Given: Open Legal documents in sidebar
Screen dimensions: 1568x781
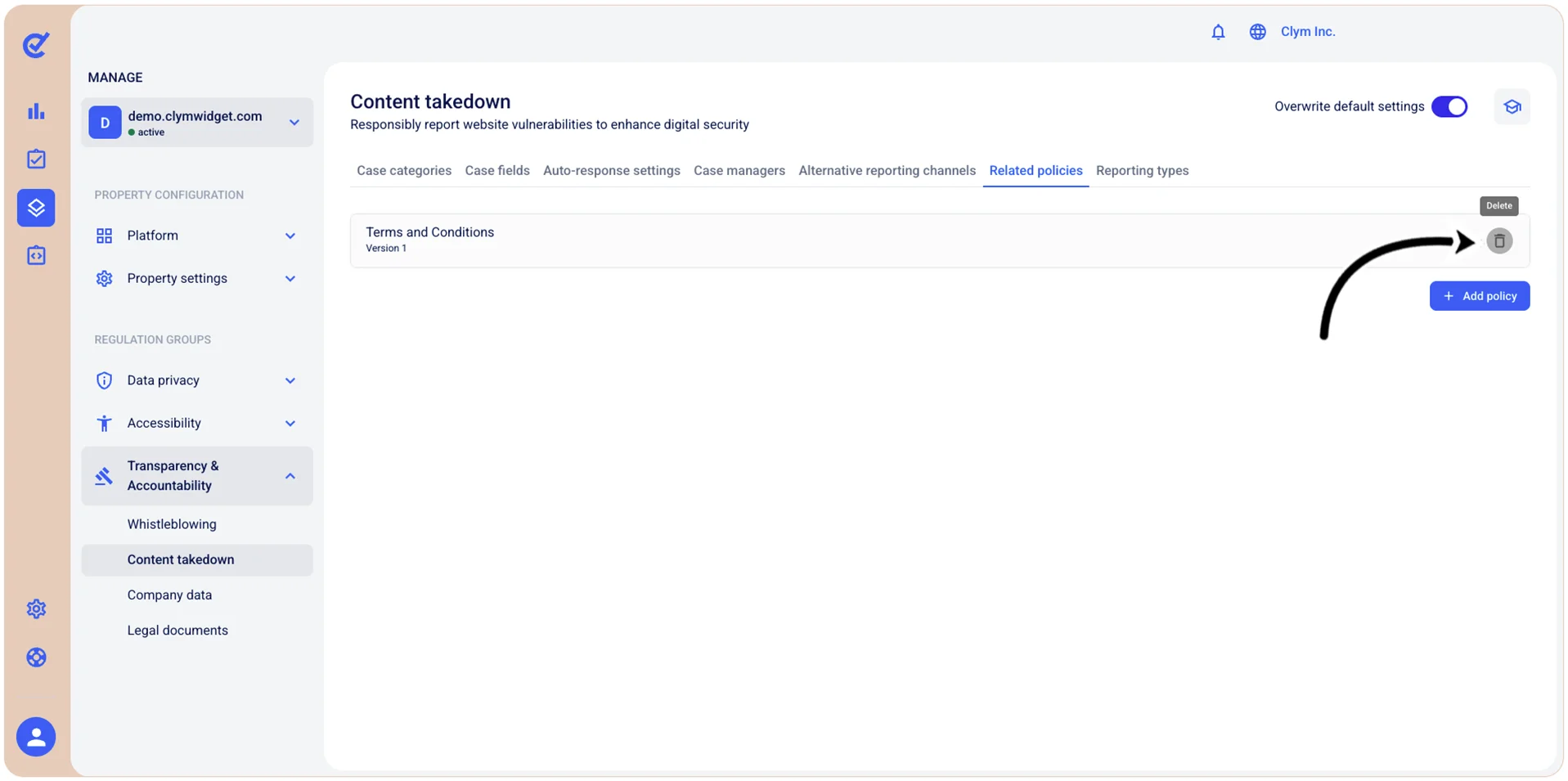Looking at the screenshot, I should tap(177, 631).
